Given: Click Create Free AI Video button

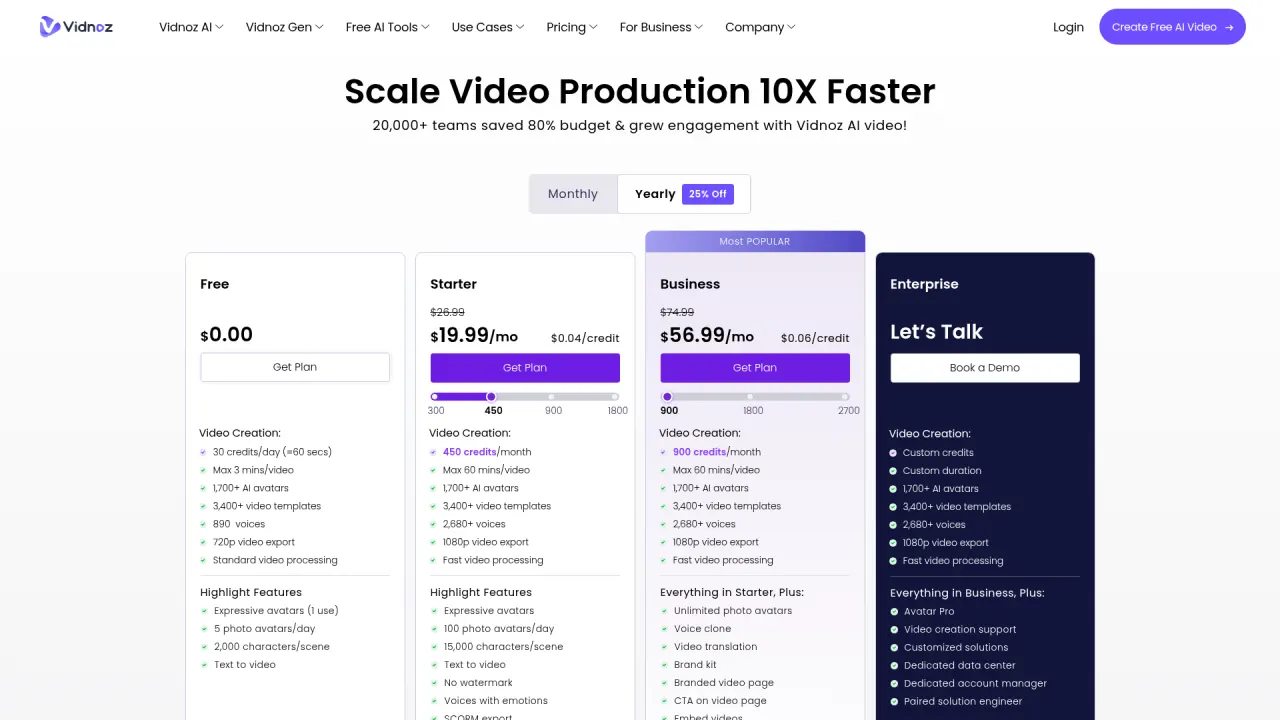Looking at the screenshot, I should coord(1172,27).
